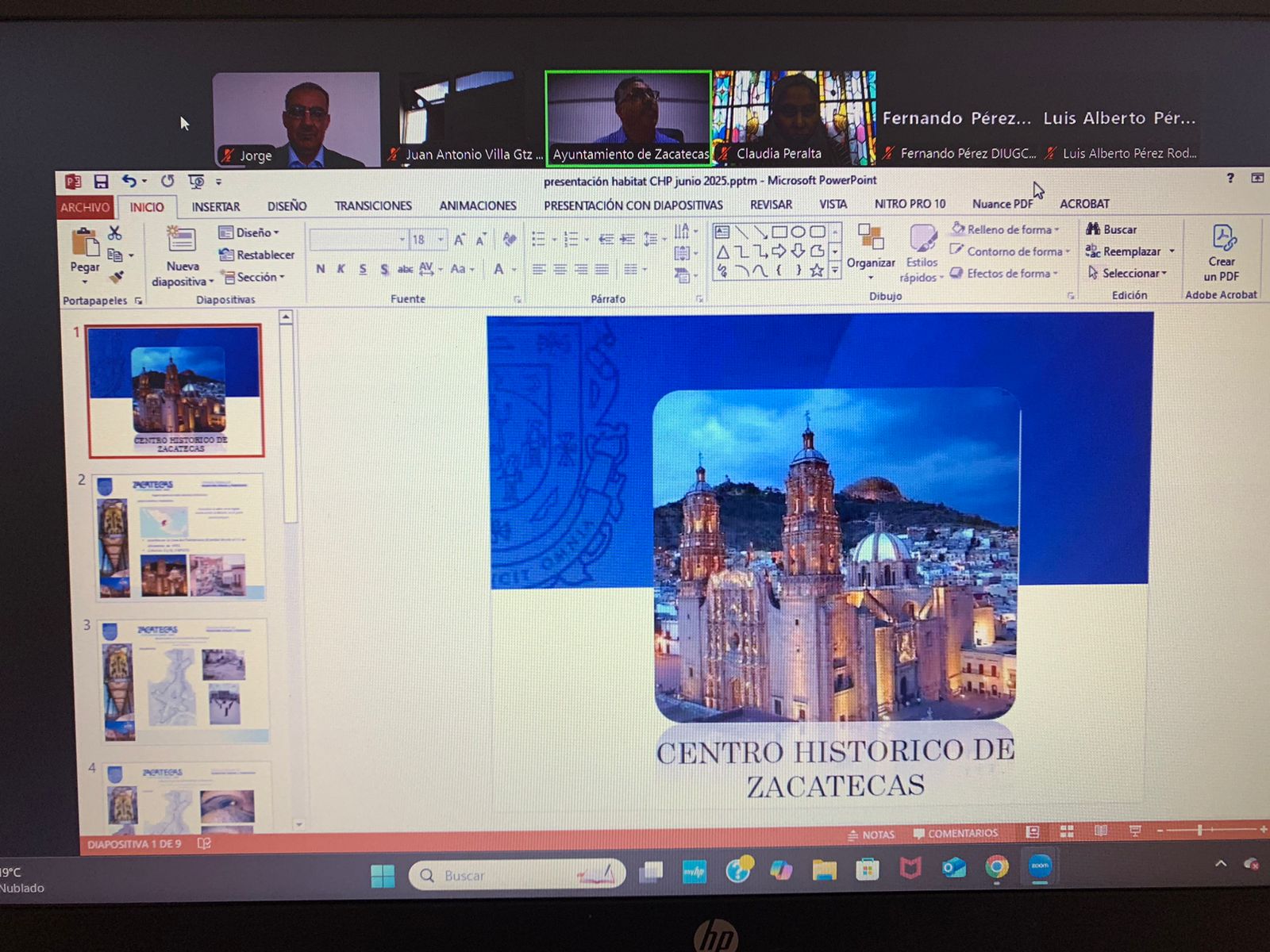Screen dimensions: 1270x952
Task: Click the Buscar binoculars find button
Action: point(1111,229)
